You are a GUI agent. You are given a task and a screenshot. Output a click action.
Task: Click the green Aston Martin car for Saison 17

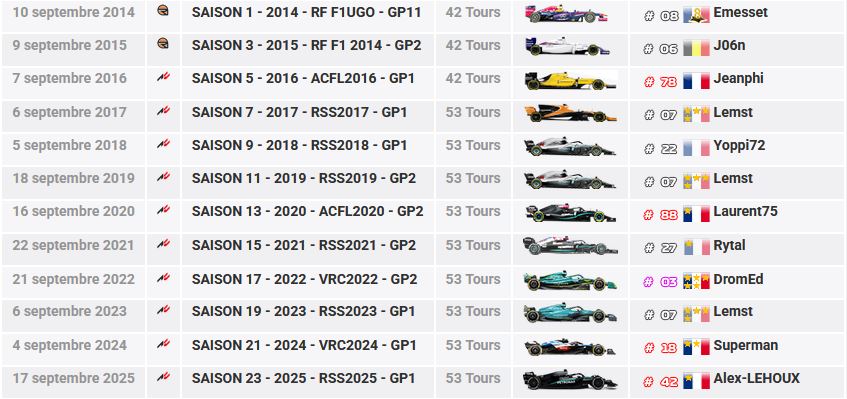[x=570, y=280]
